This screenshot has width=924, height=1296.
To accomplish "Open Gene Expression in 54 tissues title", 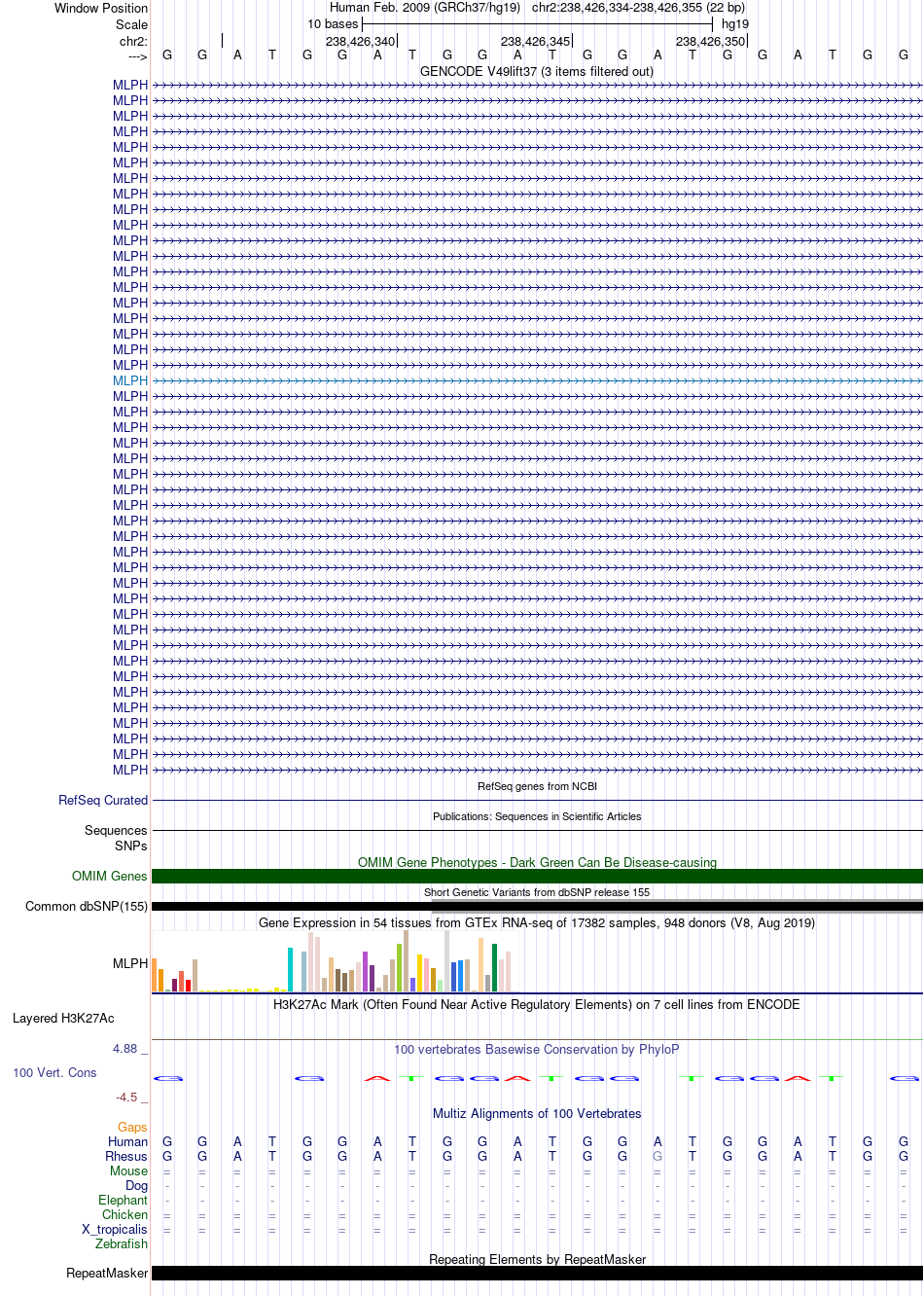I will pyautogui.click(x=537, y=922).
